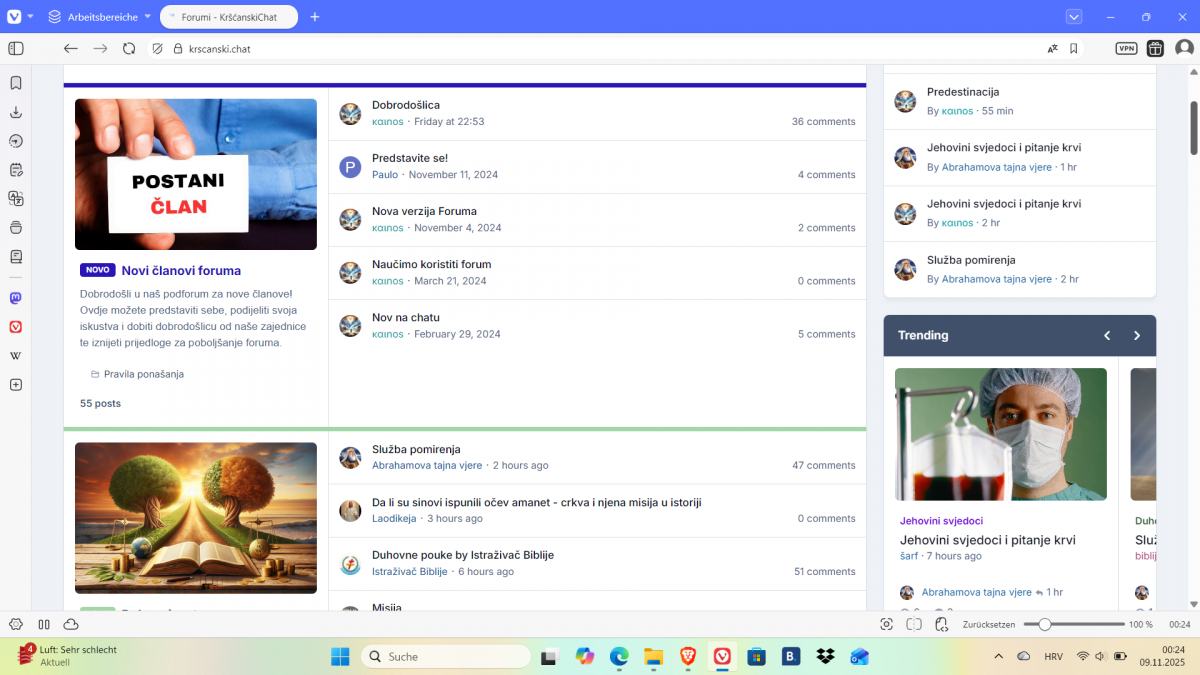Open the Mastodon web panel
This screenshot has width=1200, height=675.
(16, 298)
